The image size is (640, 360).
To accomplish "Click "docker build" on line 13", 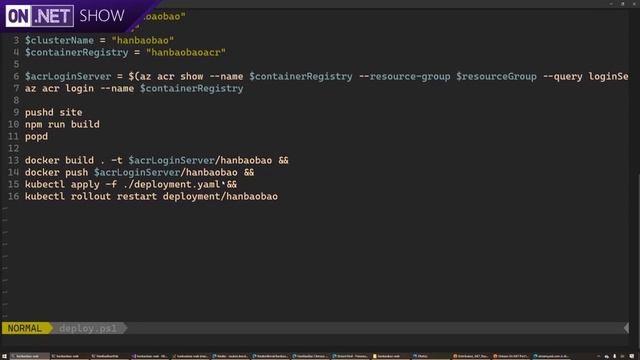I will (59, 160).
